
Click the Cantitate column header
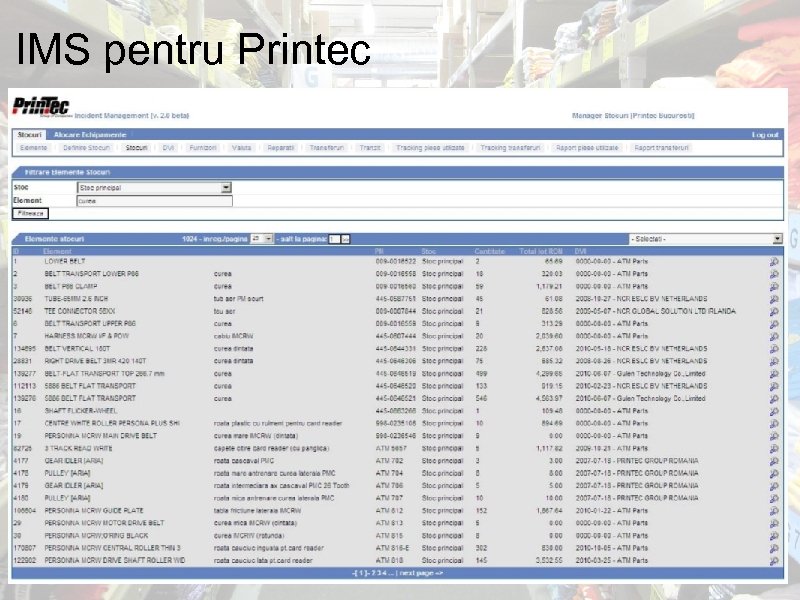tap(489, 252)
